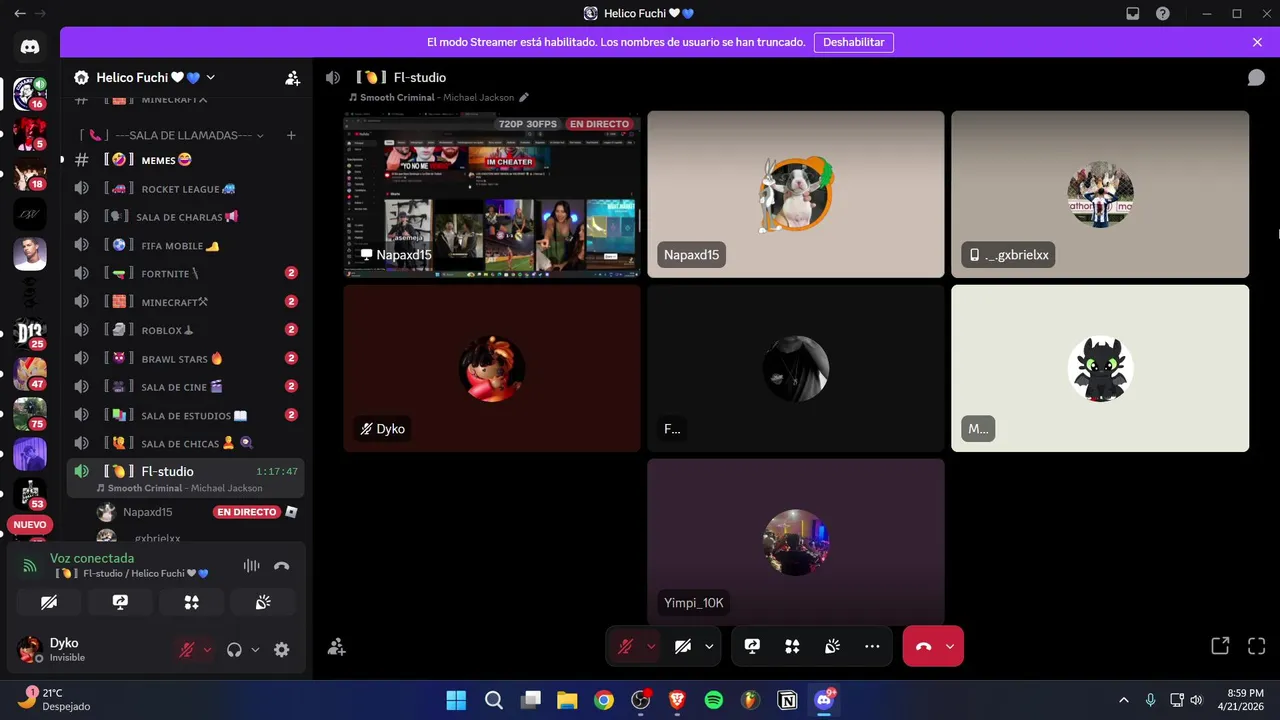Screen dimensions: 1280x720
Task: Enter full screen call view
Action: (1257, 646)
